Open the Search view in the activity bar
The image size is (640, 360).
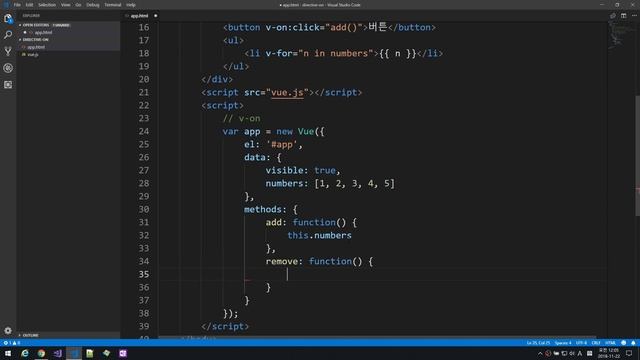pos(8,35)
